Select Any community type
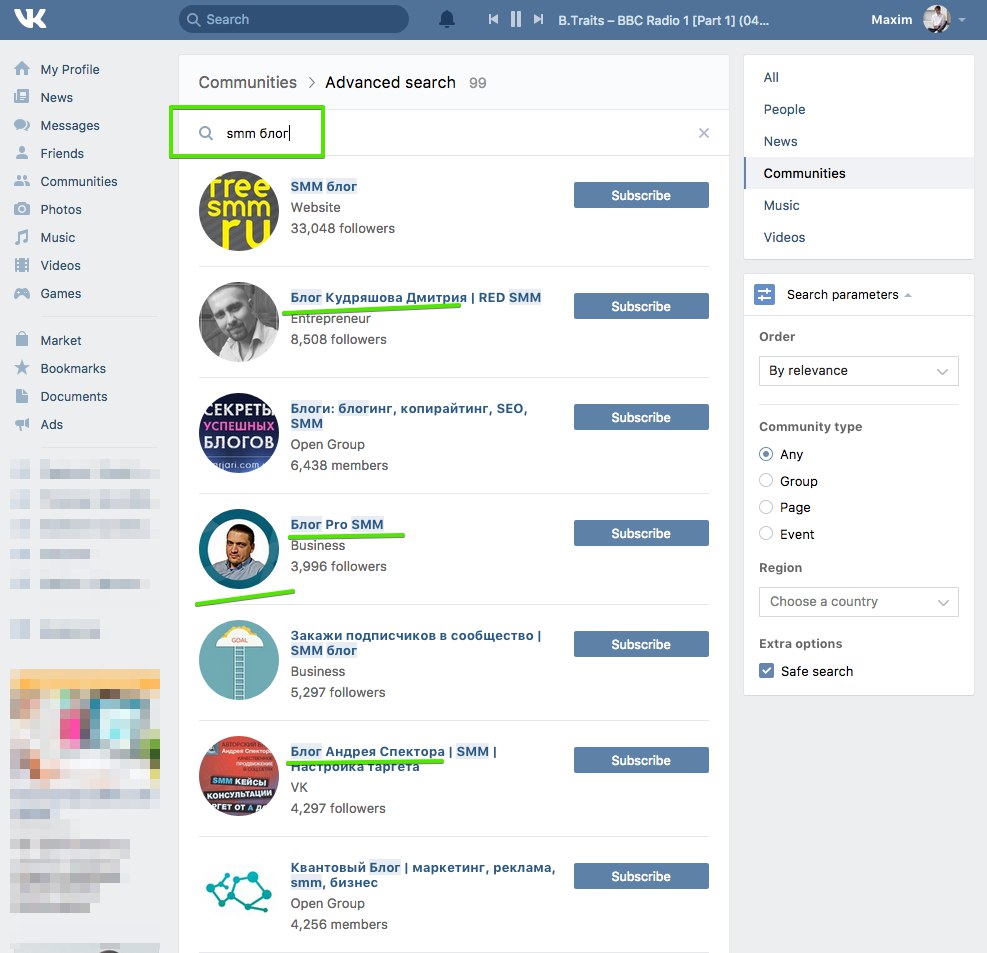987x953 pixels. click(x=765, y=454)
